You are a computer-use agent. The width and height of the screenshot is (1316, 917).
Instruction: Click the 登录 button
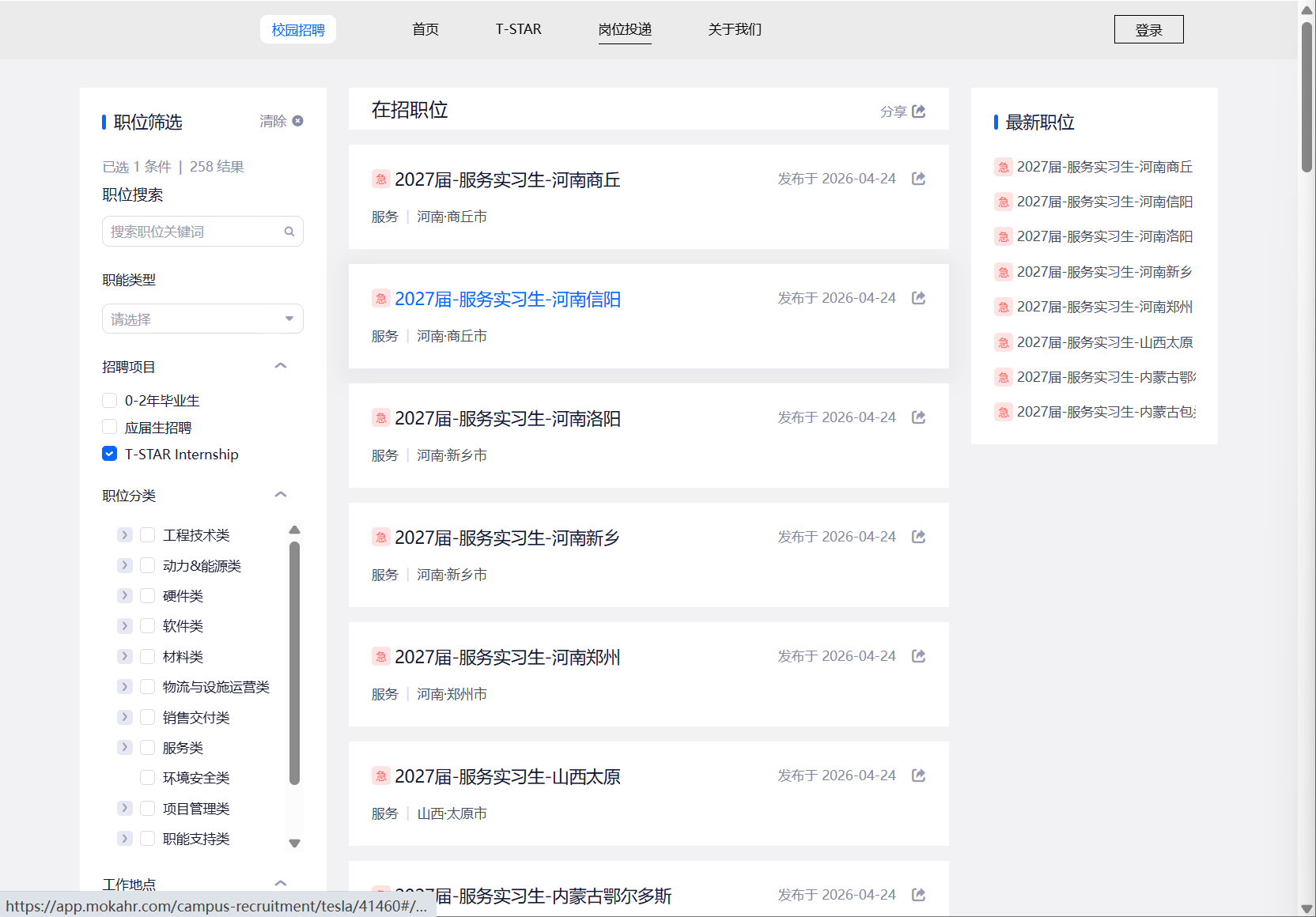[x=1148, y=30]
